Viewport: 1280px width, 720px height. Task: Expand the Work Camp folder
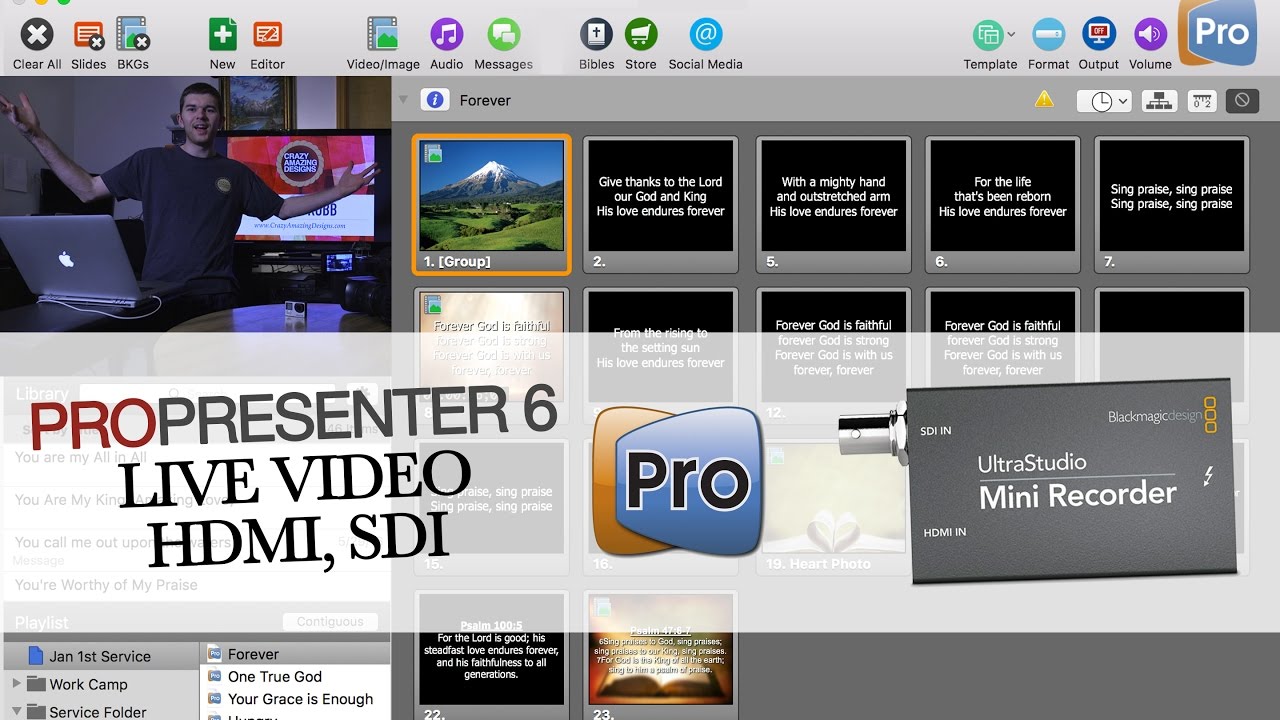[16, 684]
